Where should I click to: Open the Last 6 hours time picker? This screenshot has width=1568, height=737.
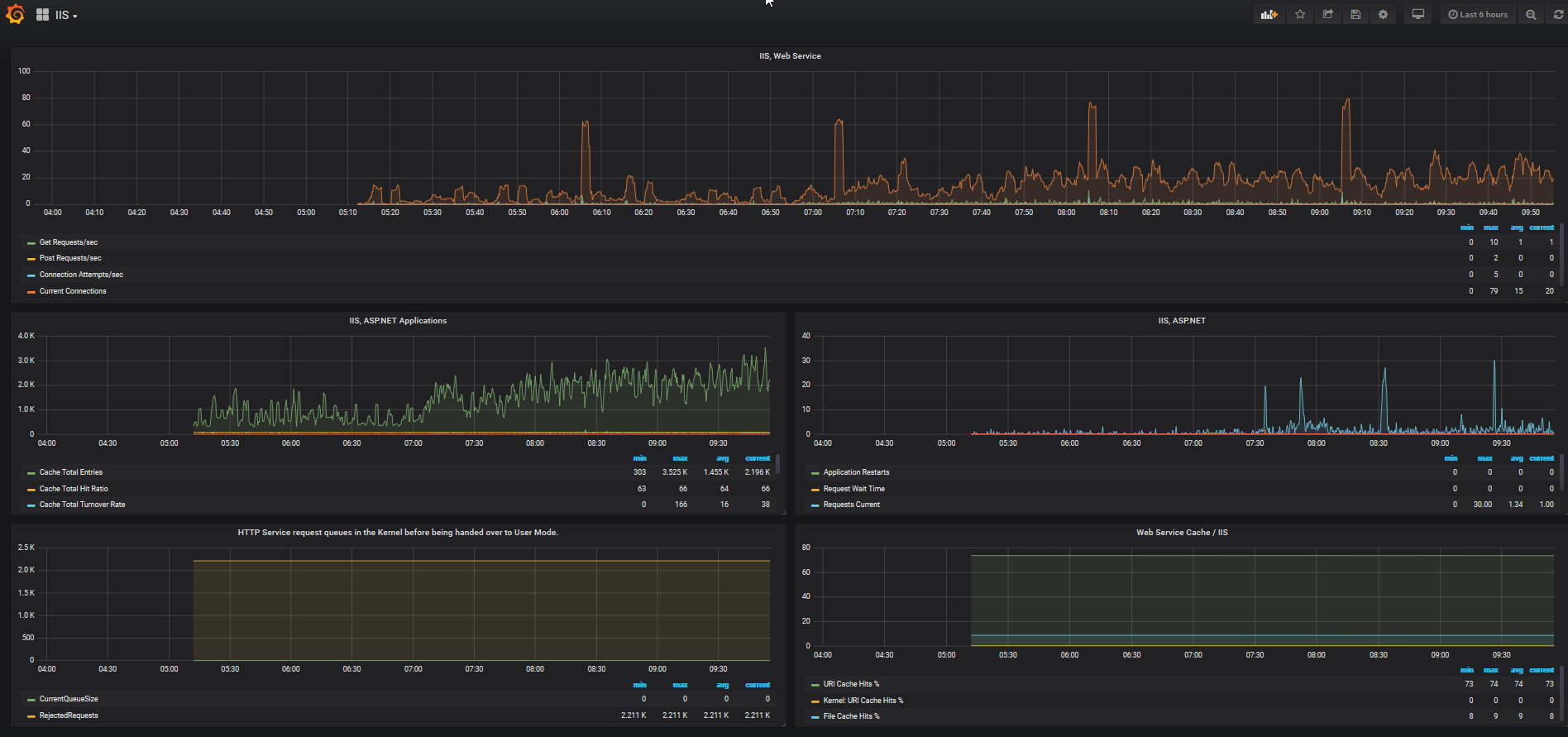coord(1478,15)
